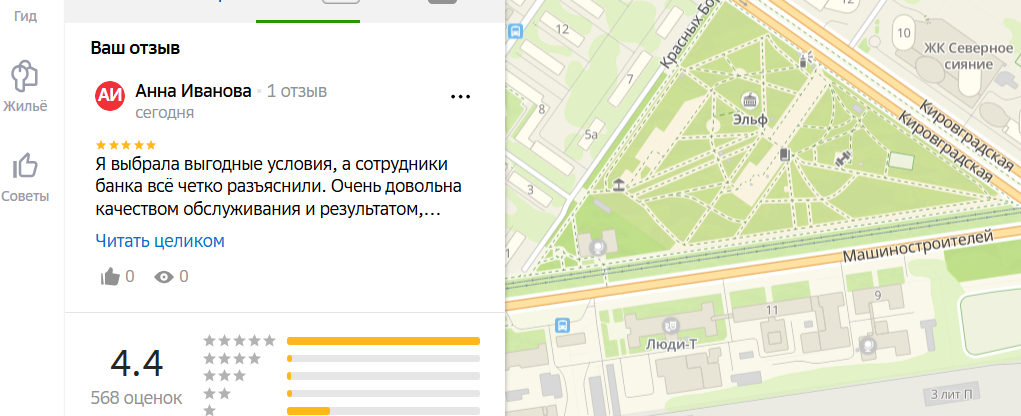The height and width of the screenshot is (416, 1021).
Task: Open the Гид sidebar item
Action: coord(25,16)
